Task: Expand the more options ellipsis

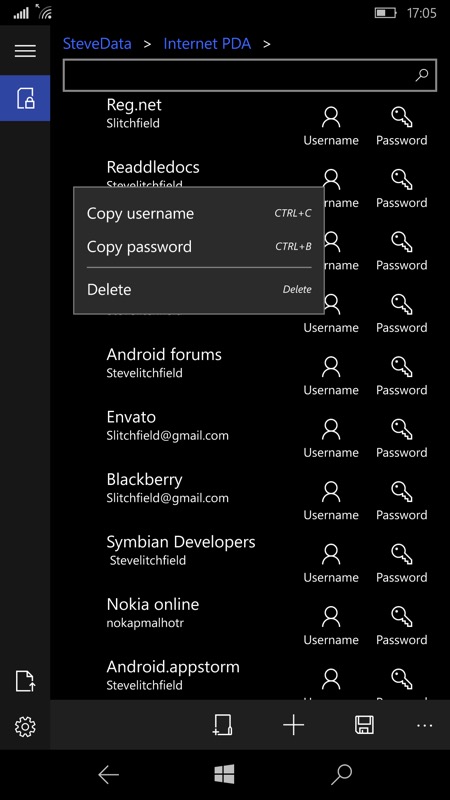Action: point(424,725)
